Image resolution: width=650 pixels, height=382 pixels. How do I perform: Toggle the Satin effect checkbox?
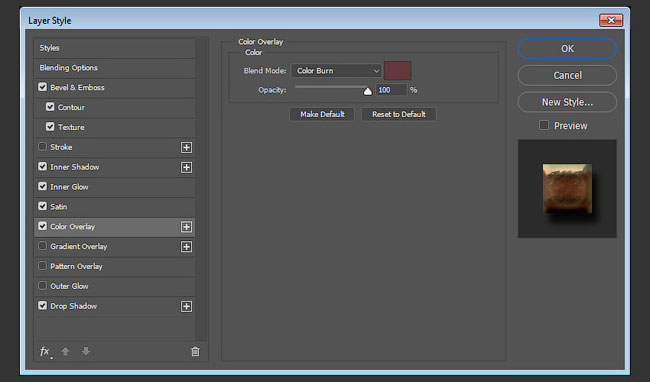[42, 206]
